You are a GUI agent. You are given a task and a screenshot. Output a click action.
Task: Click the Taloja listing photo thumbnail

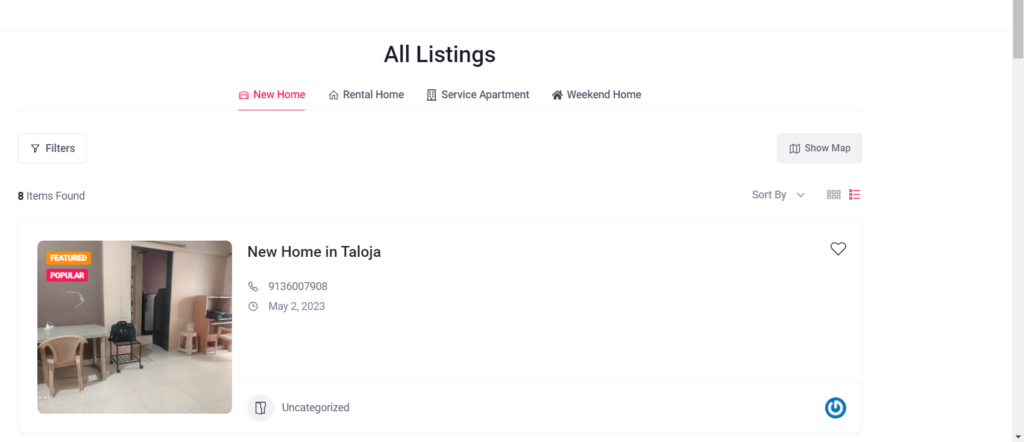click(134, 340)
